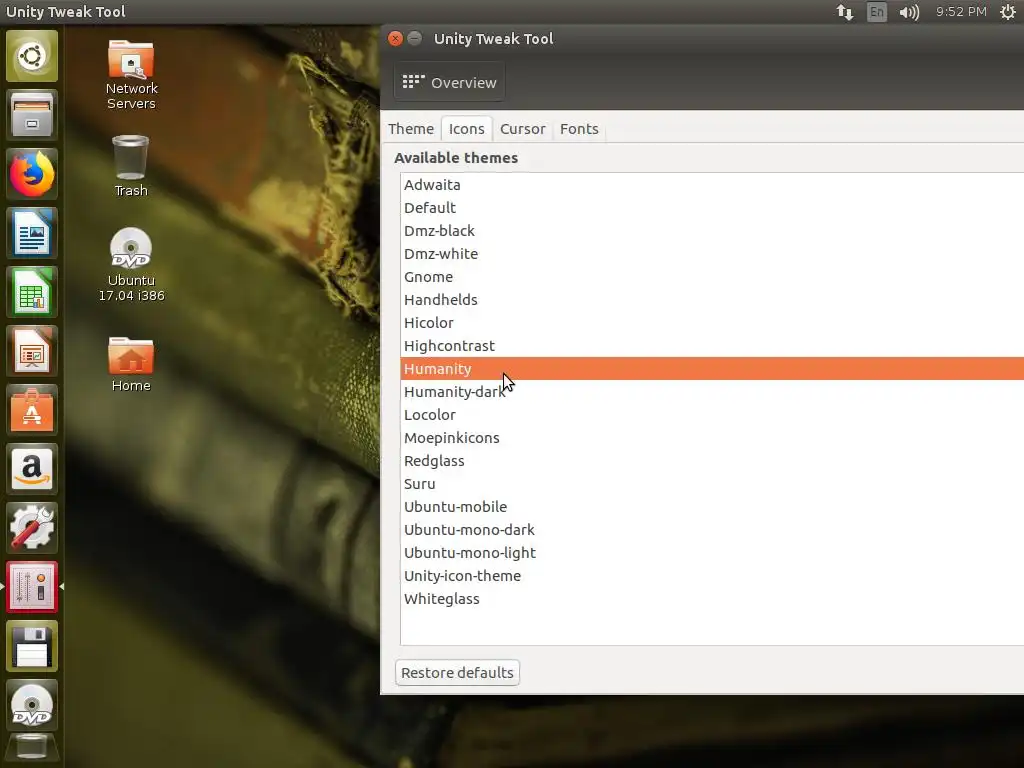Select the Moepinkicons icon theme
The width and height of the screenshot is (1024, 768).
coord(712,438)
